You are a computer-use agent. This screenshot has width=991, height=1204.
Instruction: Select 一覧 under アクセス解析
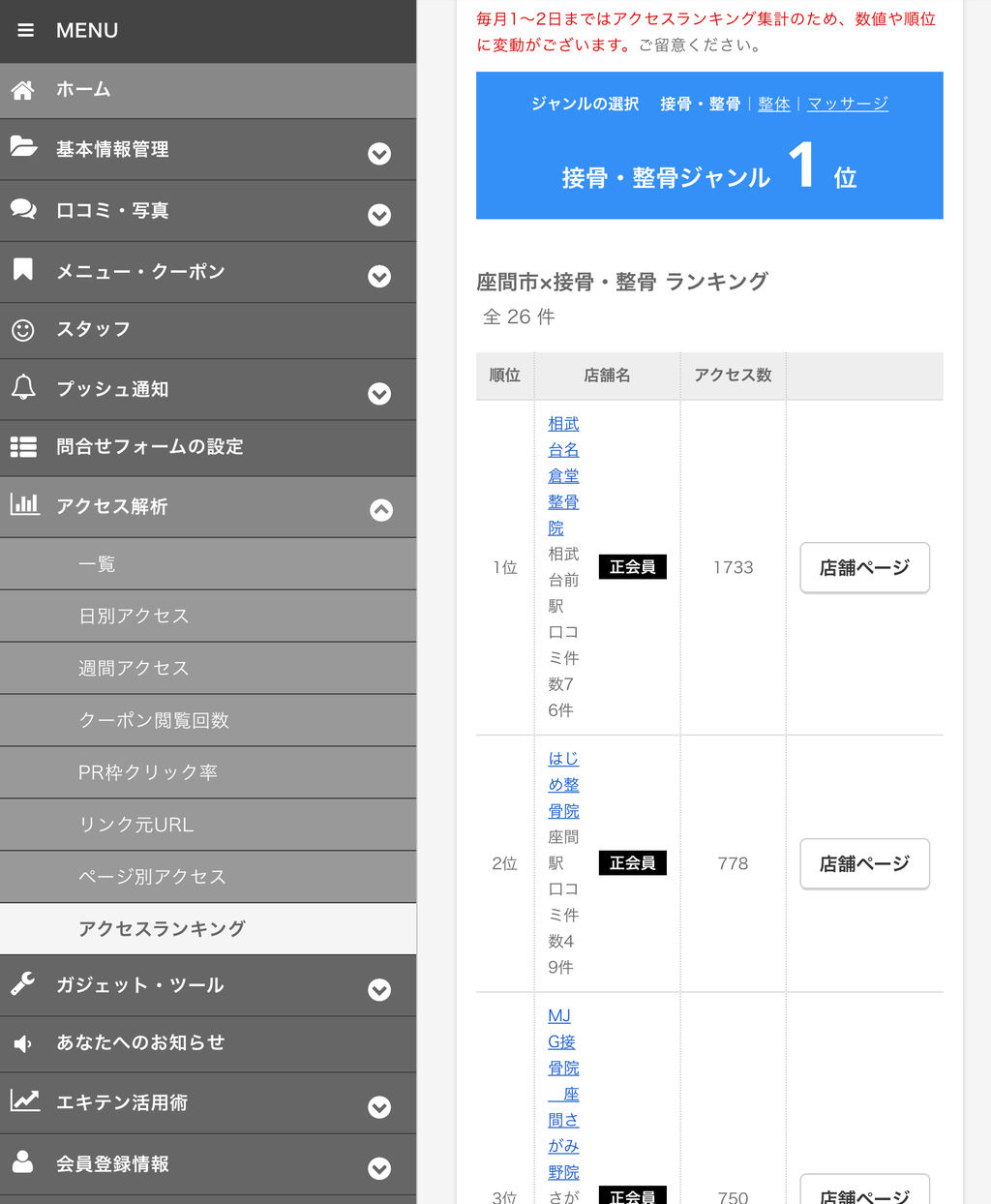[208, 563]
